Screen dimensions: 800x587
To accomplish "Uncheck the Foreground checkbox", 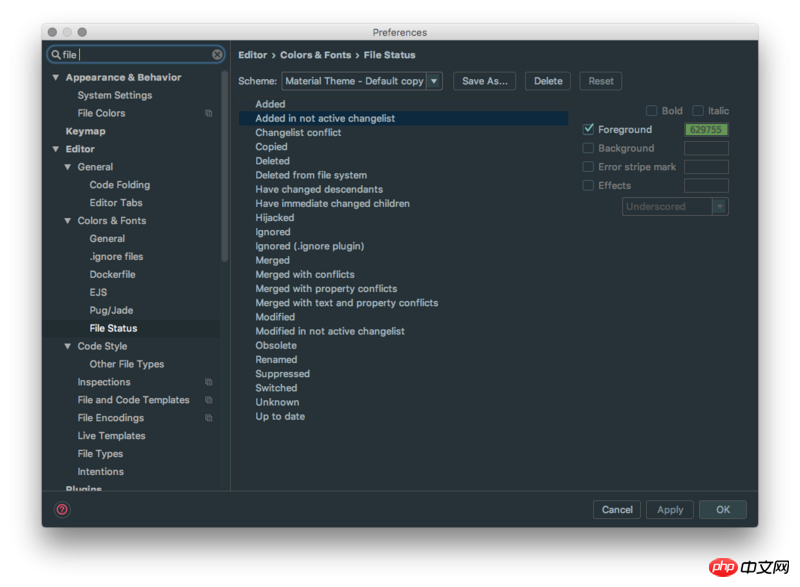I will 588,129.
